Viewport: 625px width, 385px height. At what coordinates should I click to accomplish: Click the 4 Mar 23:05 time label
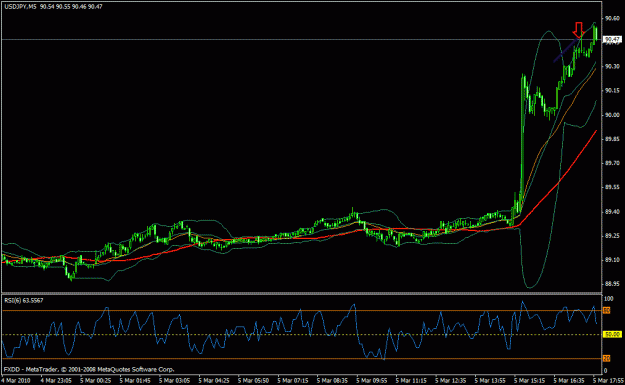tap(56, 381)
